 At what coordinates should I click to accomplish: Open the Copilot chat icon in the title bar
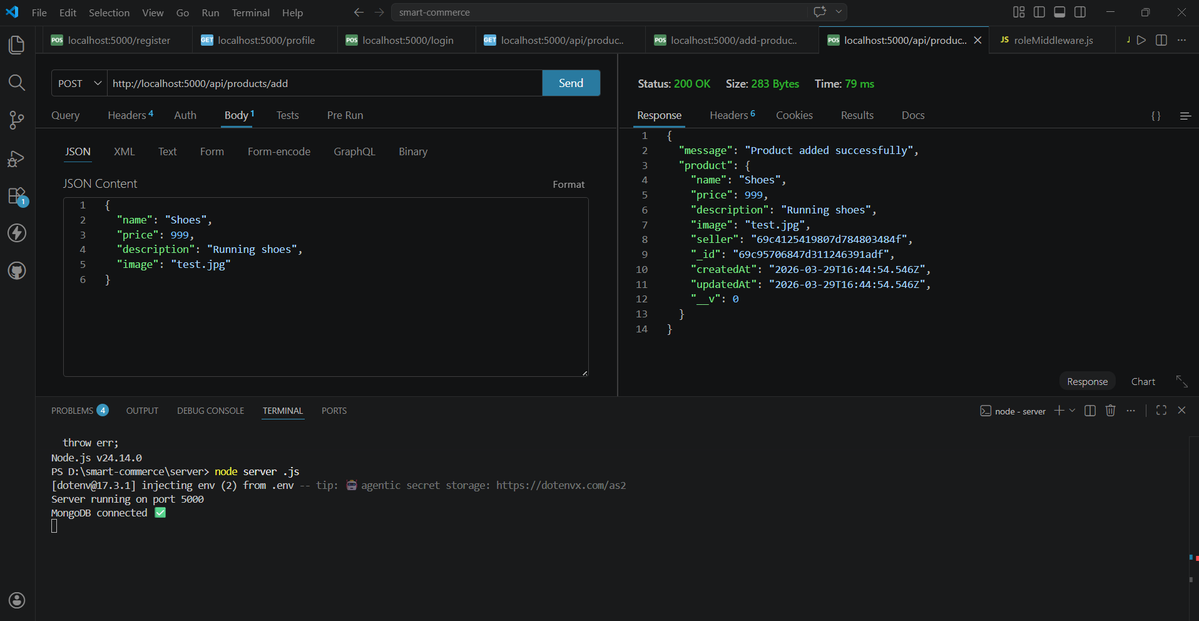pos(820,12)
